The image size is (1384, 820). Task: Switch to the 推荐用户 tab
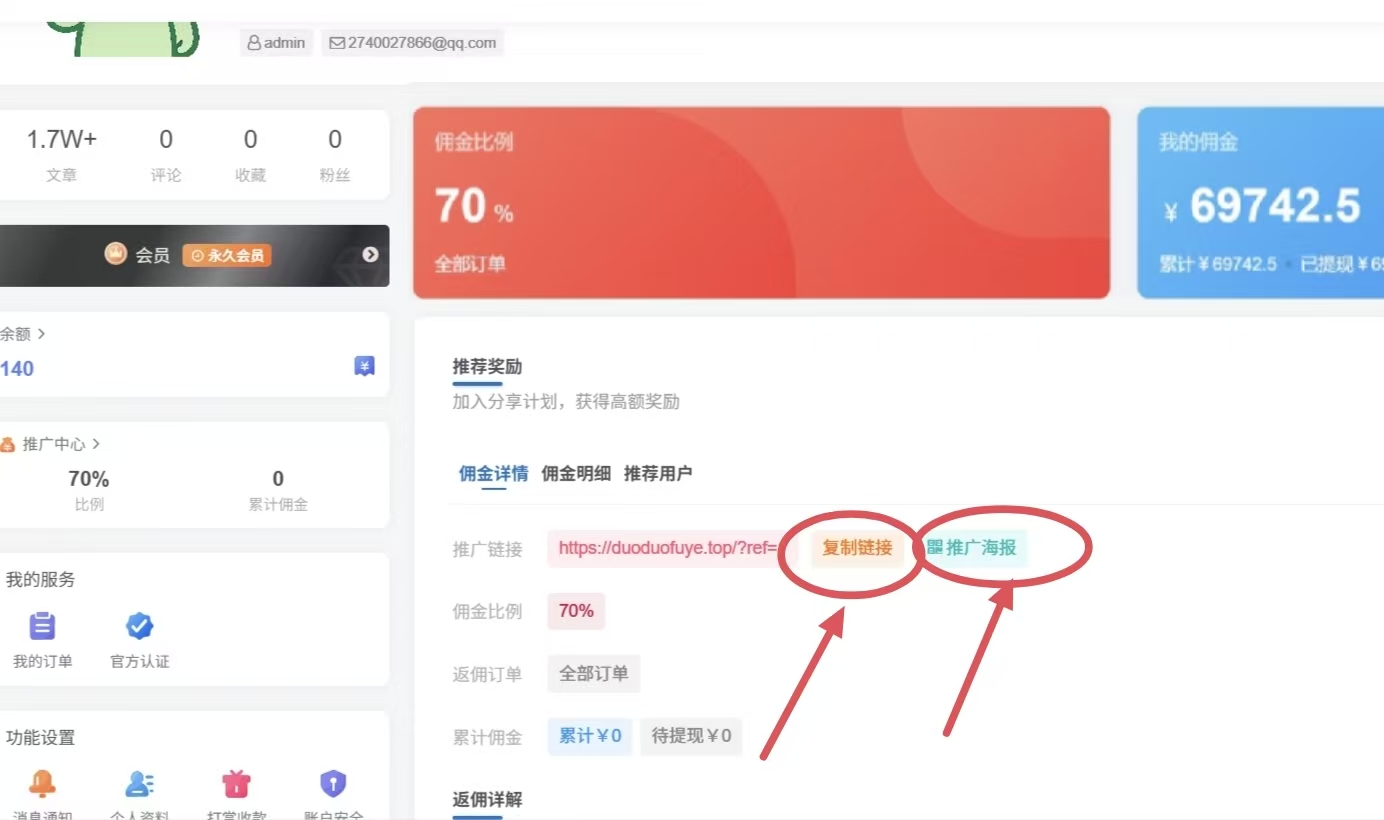(x=657, y=474)
